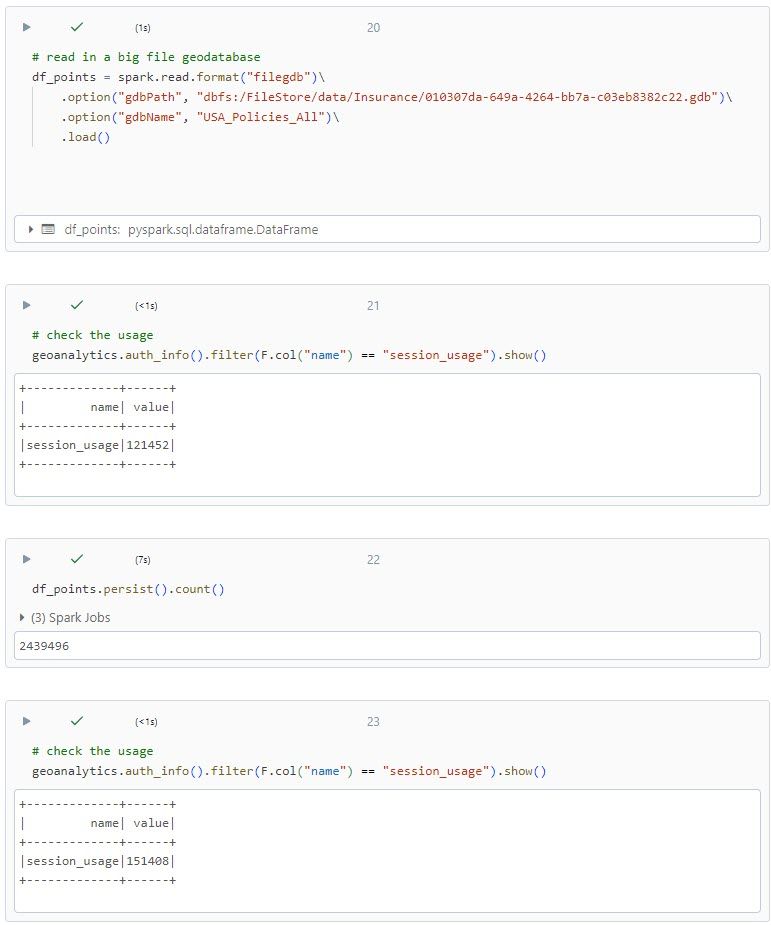Click the green success checkmark on cell 20
This screenshot has width=771, height=925.
(77, 27)
